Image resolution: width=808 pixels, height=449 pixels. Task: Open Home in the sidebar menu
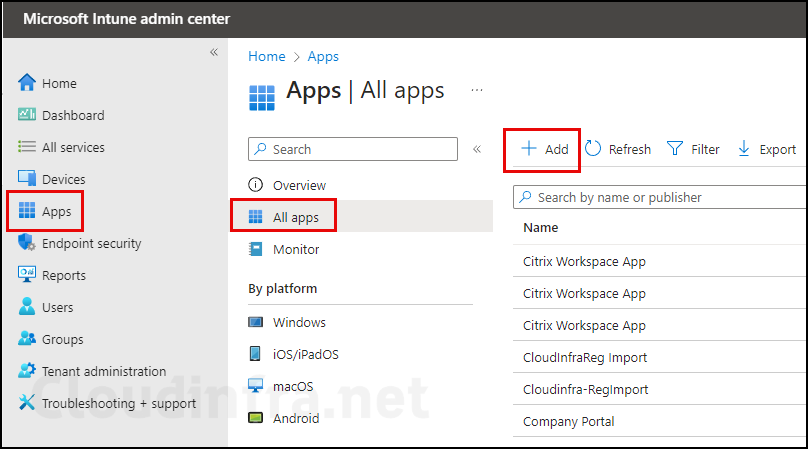[59, 84]
